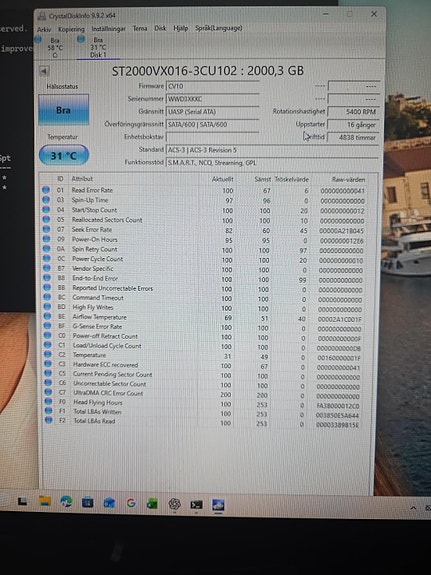
Task: Click the status dot beside Airflow Temperature
Action: [x=47, y=316]
